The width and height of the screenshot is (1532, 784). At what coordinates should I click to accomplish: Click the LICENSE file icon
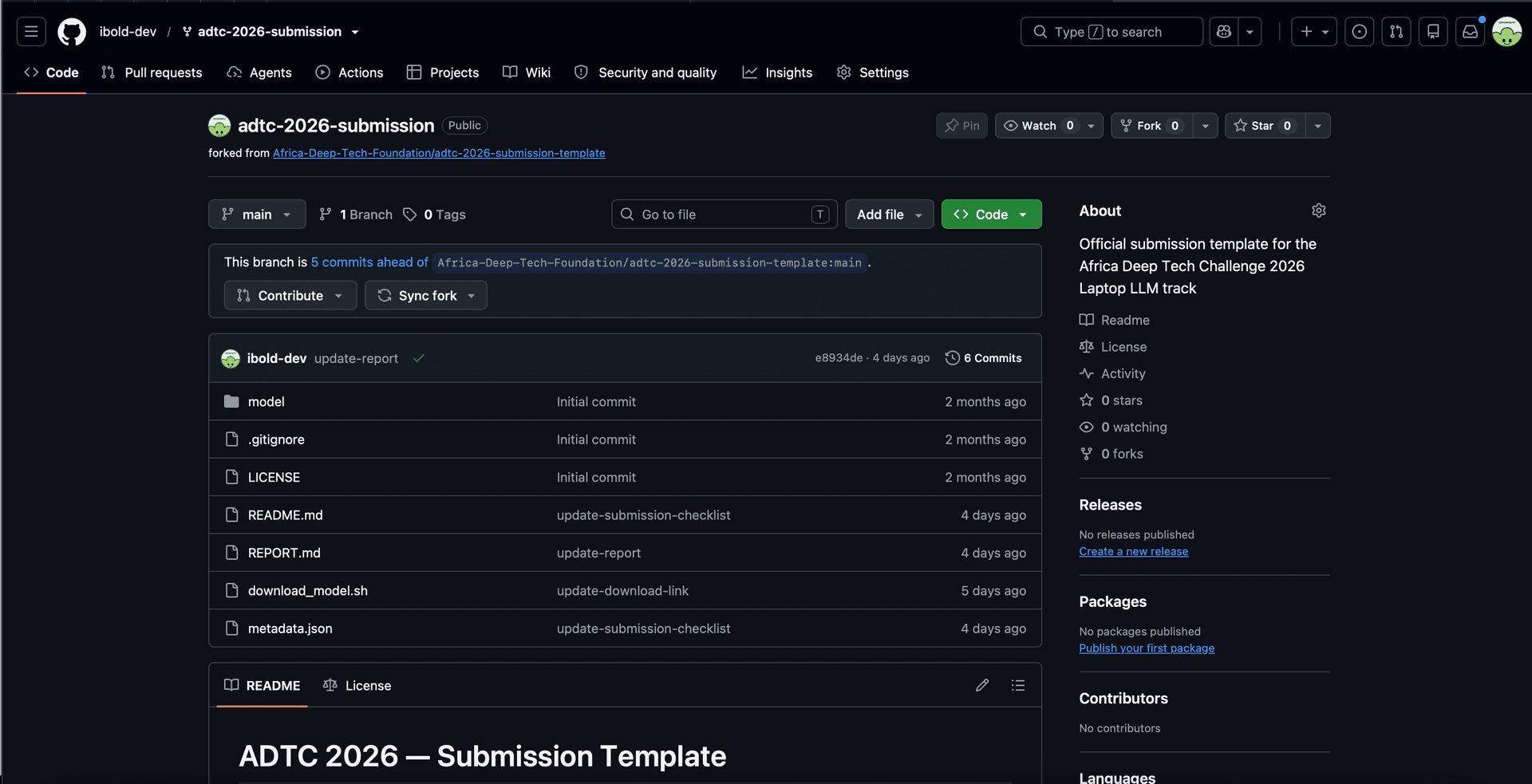click(x=231, y=477)
